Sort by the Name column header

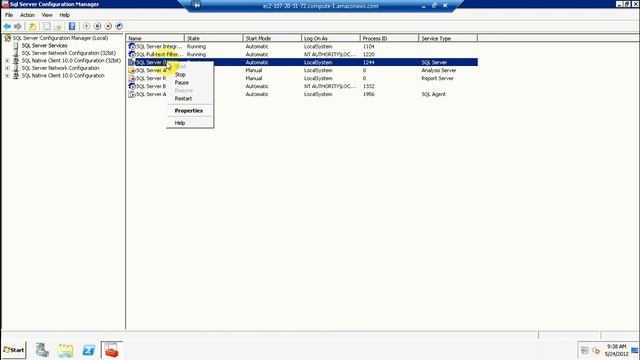155,38
